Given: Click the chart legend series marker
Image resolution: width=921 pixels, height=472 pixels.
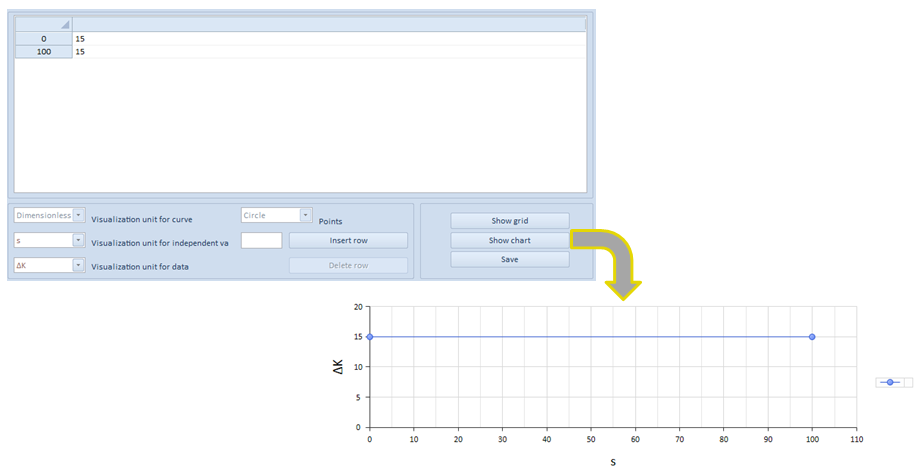Looking at the screenshot, I should click(x=889, y=382).
